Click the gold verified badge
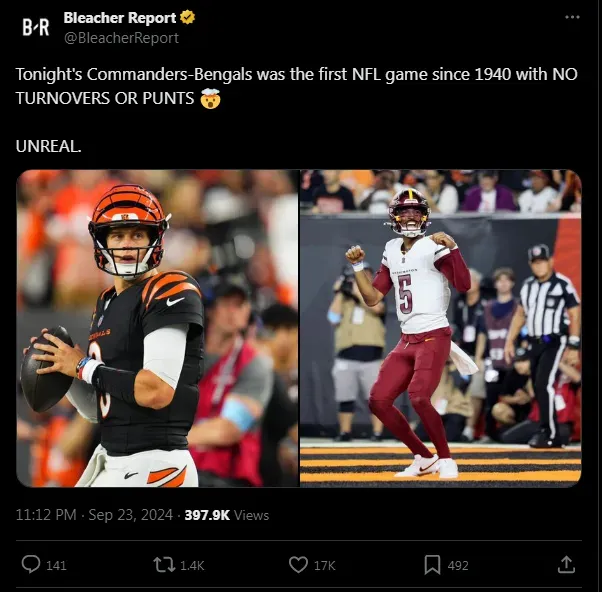Image resolution: width=602 pixels, height=592 pixels. [187, 18]
